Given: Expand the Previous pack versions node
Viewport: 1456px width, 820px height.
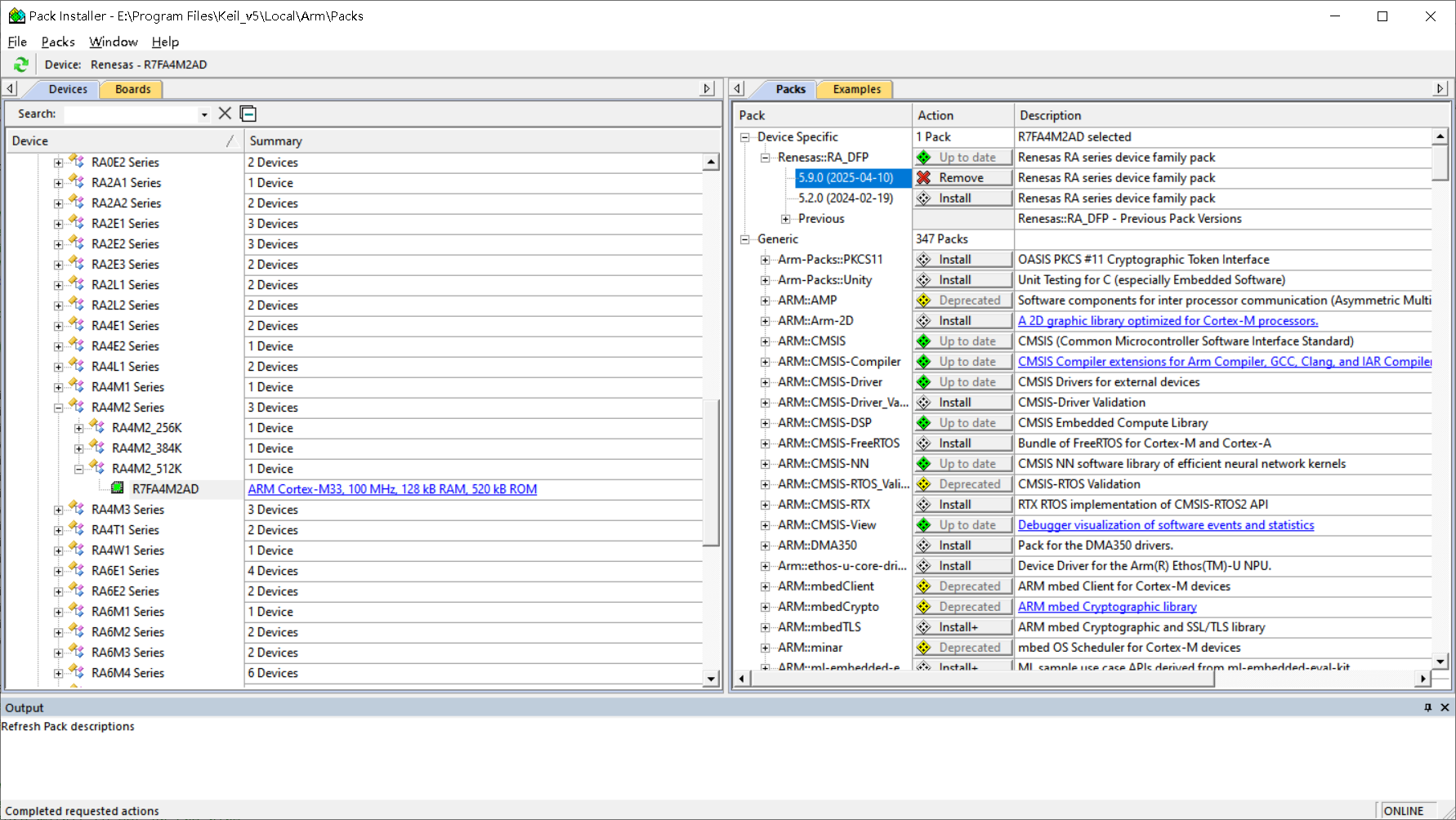Looking at the screenshot, I should point(786,219).
